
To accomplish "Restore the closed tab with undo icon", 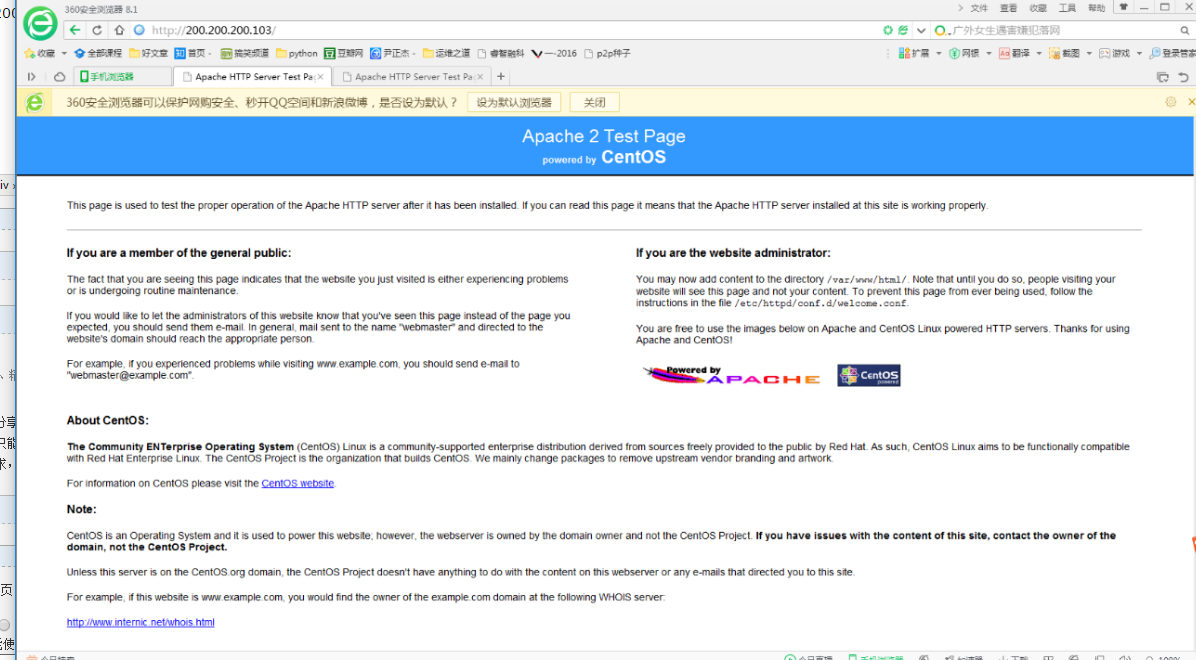I will (x=1183, y=77).
